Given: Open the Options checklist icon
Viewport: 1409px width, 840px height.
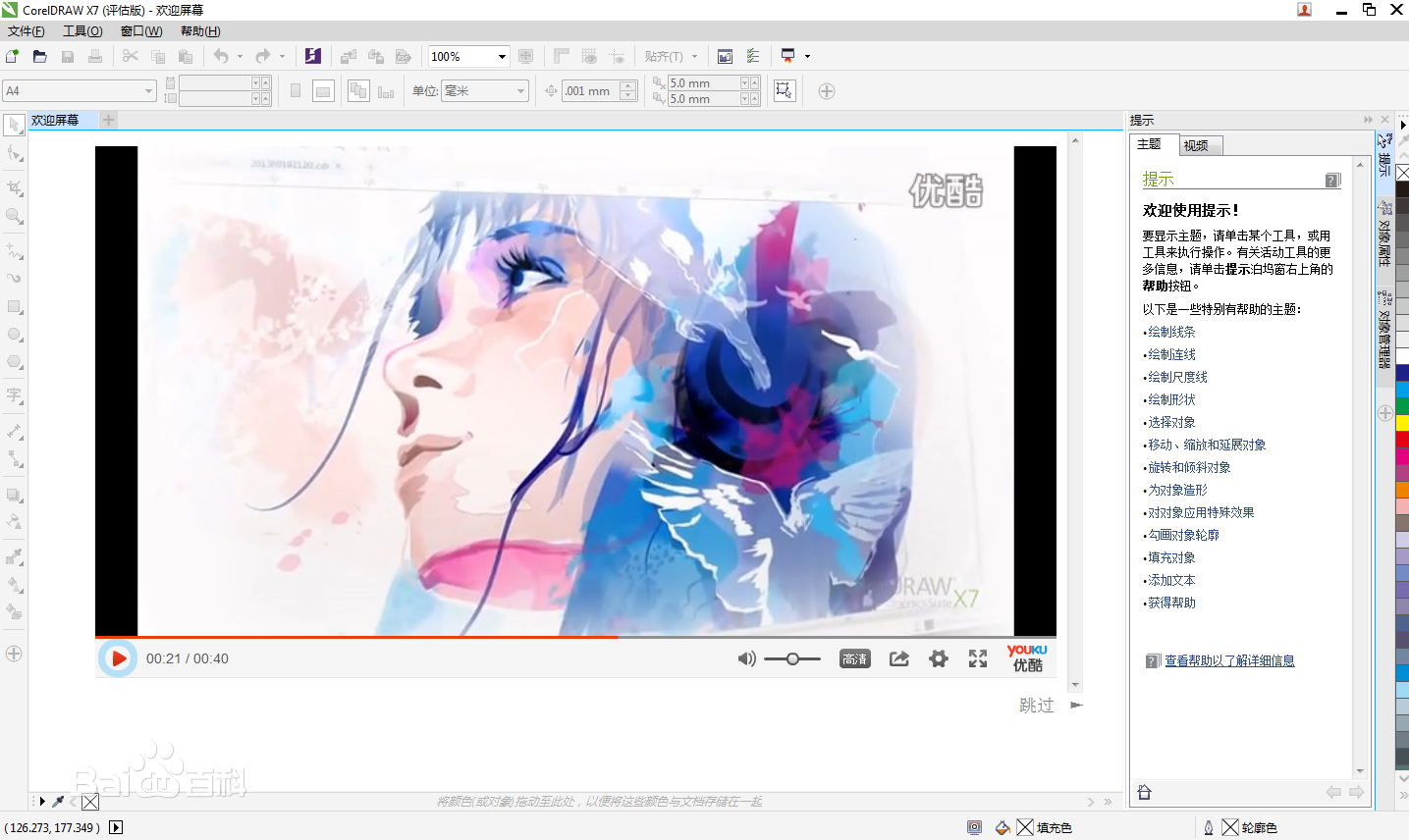Looking at the screenshot, I should click(x=753, y=57).
